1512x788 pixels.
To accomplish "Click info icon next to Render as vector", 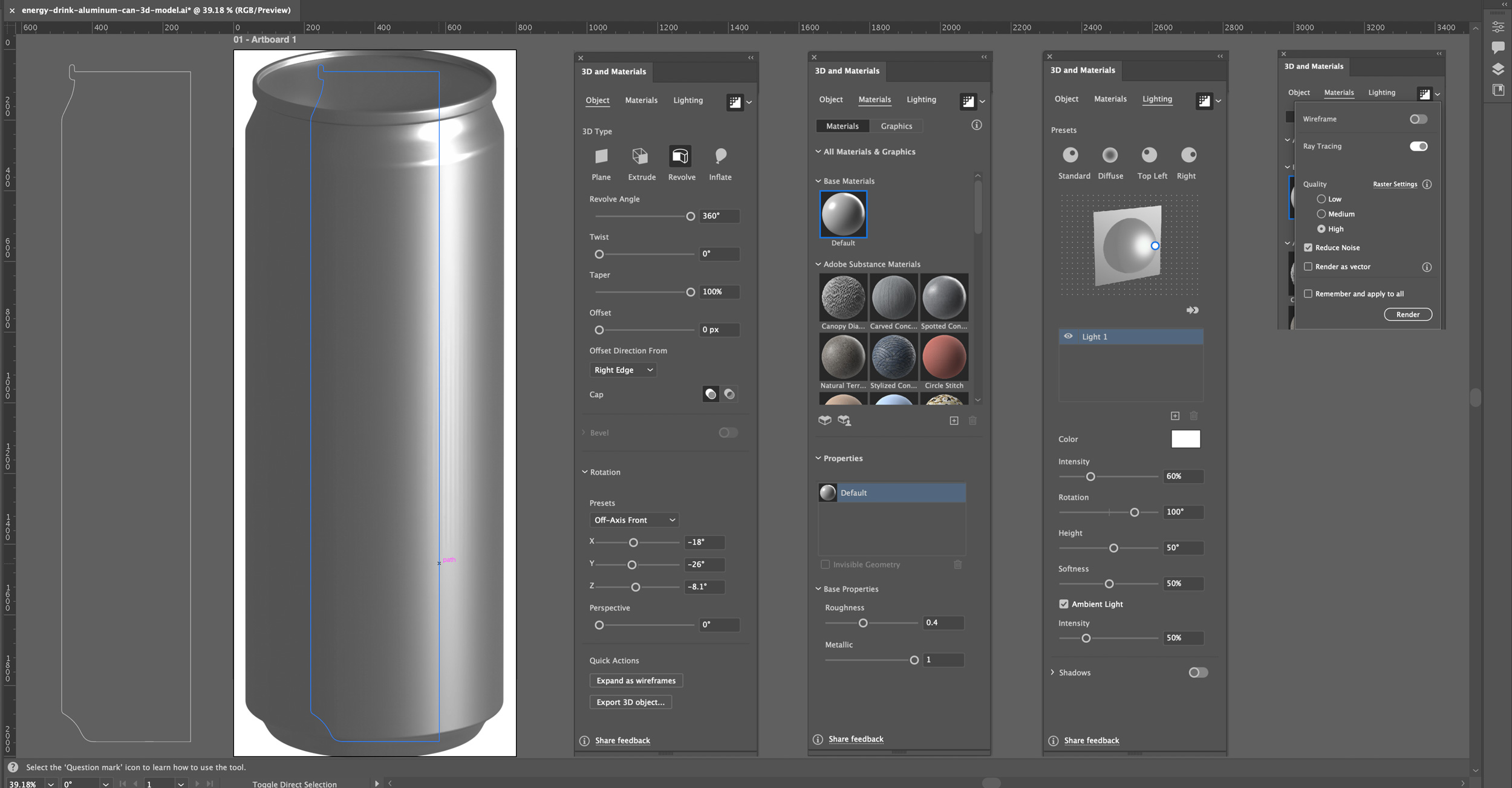I will point(1427,267).
